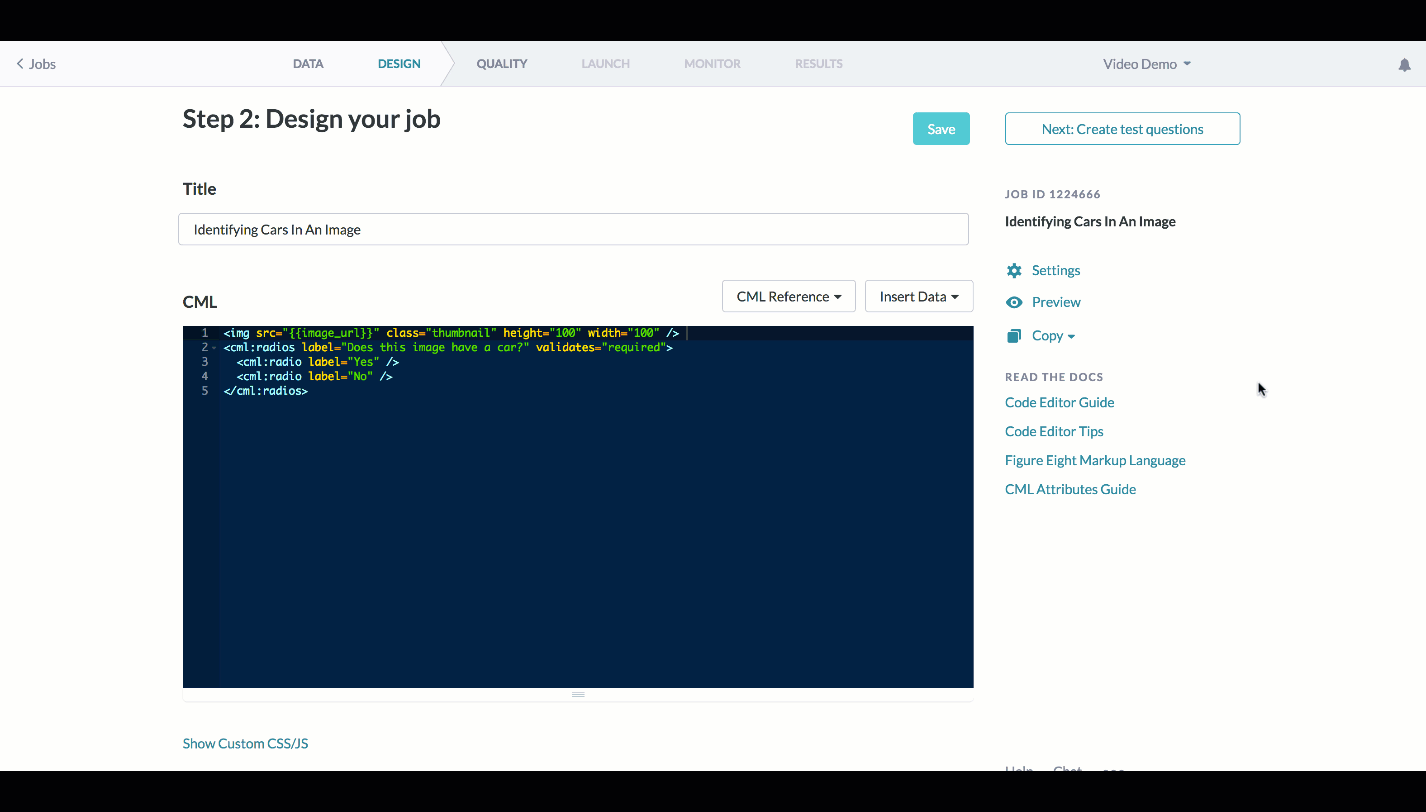Click the Copy documents icon
The width and height of the screenshot is (1426, 812).
pos(1014,336)
